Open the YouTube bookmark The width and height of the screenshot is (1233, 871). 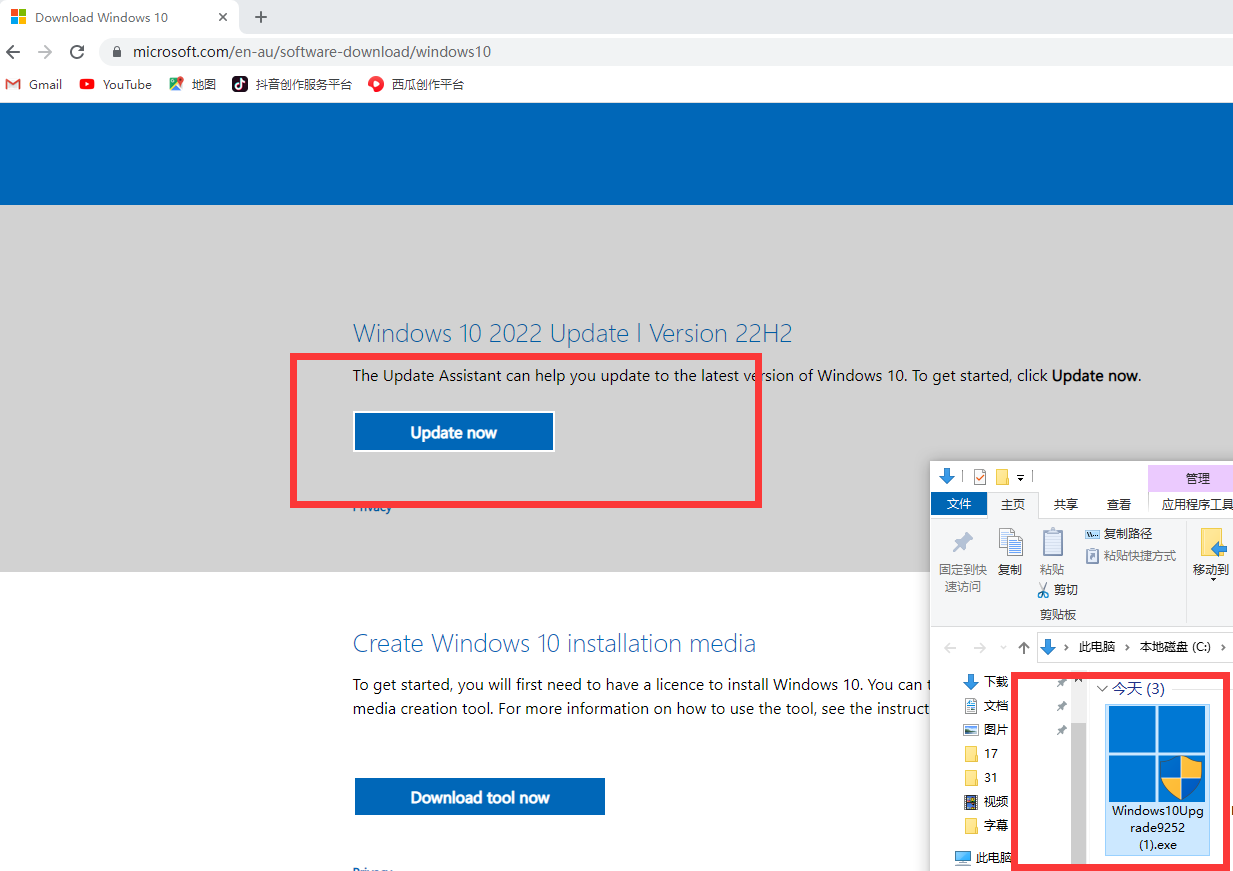coord(115,85)
